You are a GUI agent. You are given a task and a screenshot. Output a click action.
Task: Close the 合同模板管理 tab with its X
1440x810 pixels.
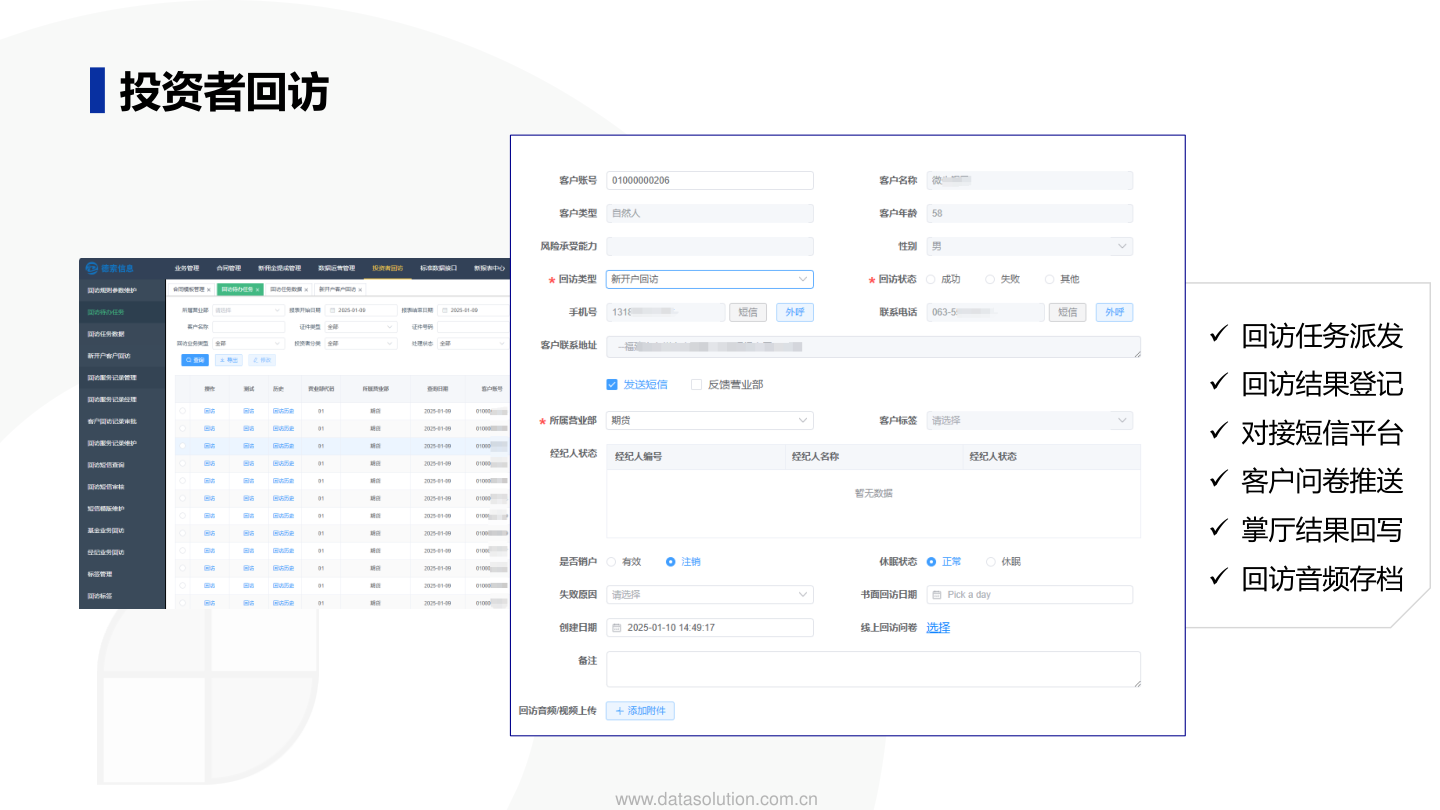tap(208, 290)
